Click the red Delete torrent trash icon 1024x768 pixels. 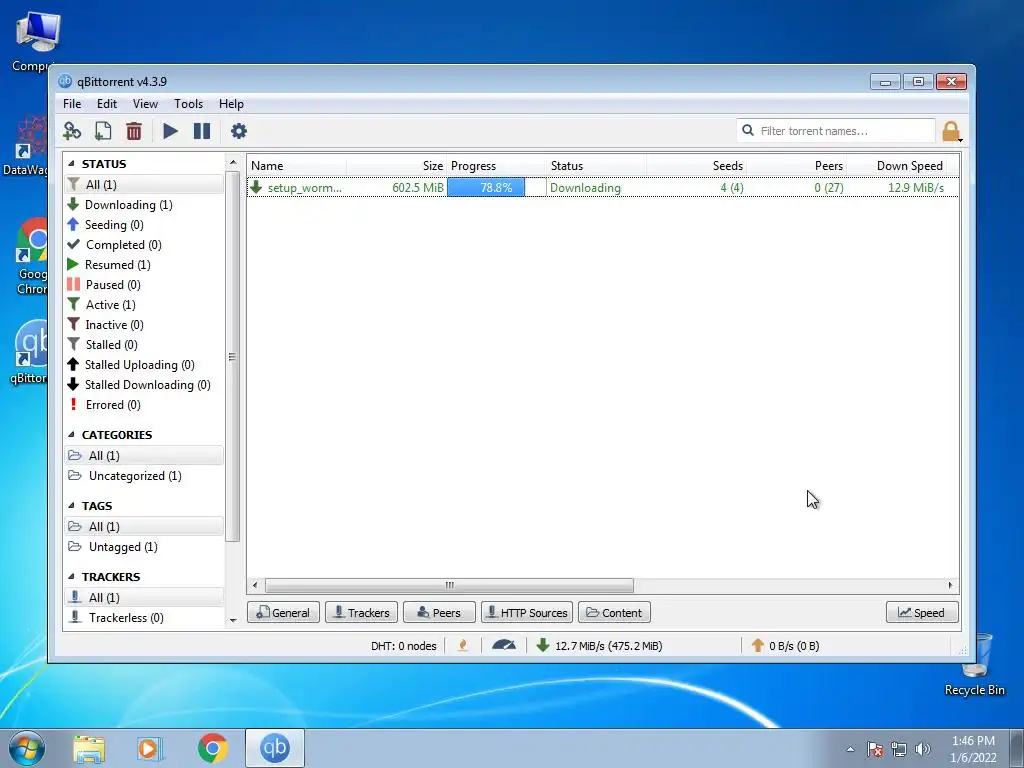pos(134,131)
